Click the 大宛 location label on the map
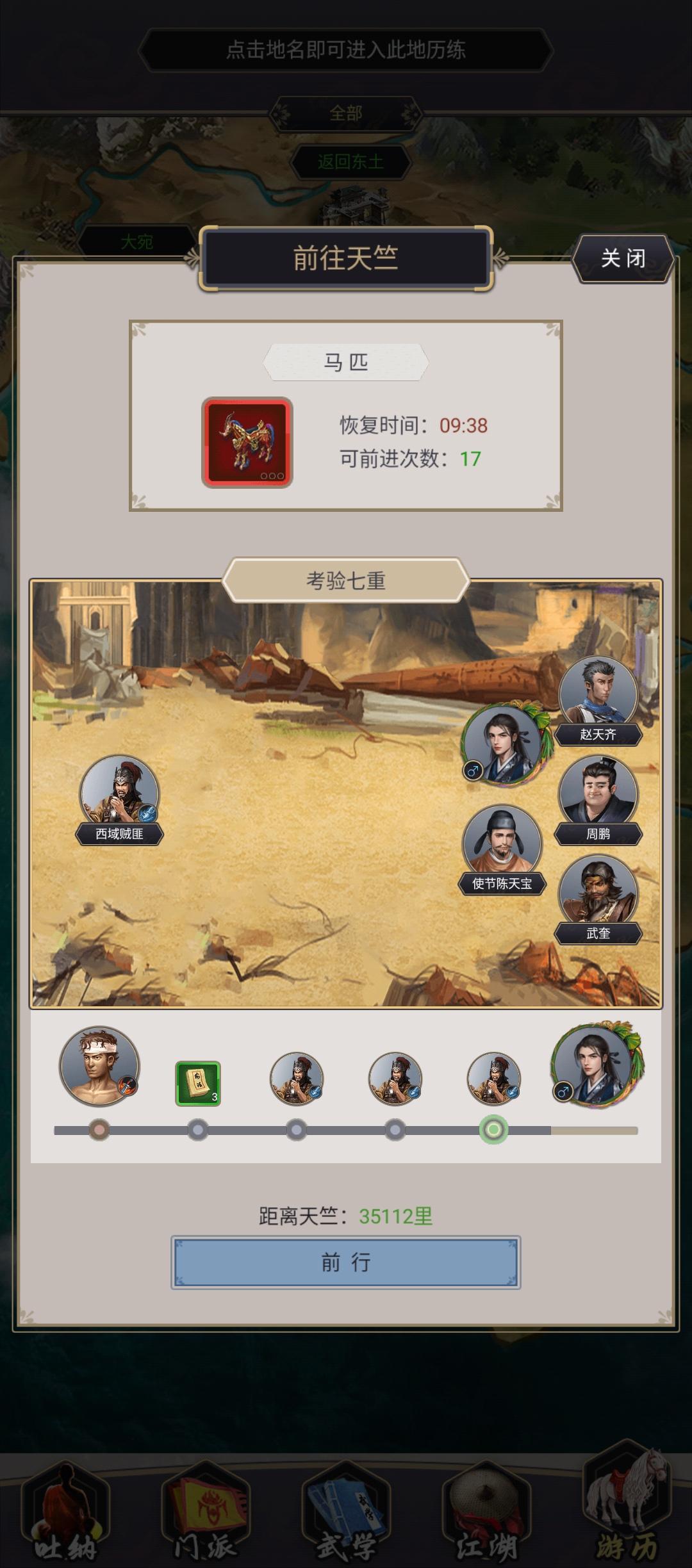Image resolution: width=692 pixels, height=1568 pixels. point(137,242)
